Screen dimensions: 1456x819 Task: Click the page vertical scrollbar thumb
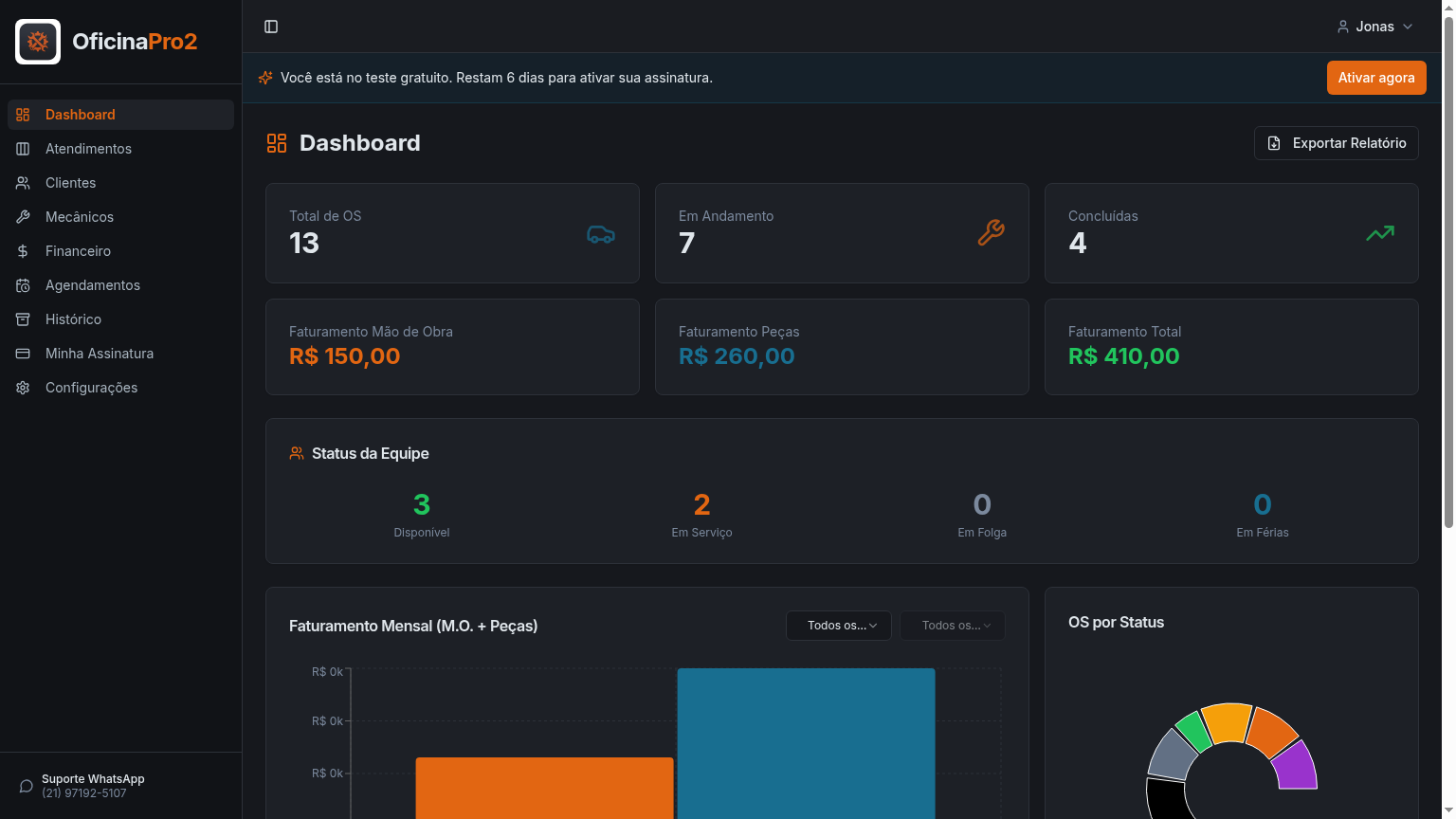[x=1448, y=270]
